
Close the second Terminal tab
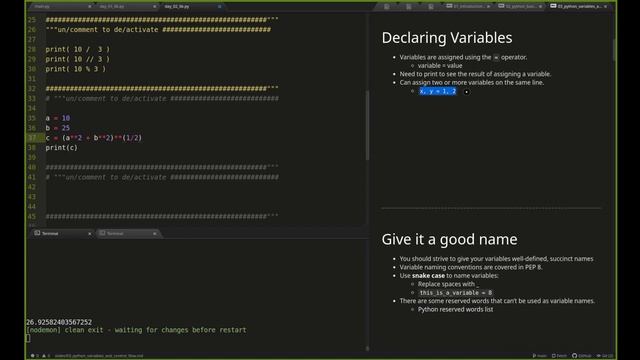[154, 233]
